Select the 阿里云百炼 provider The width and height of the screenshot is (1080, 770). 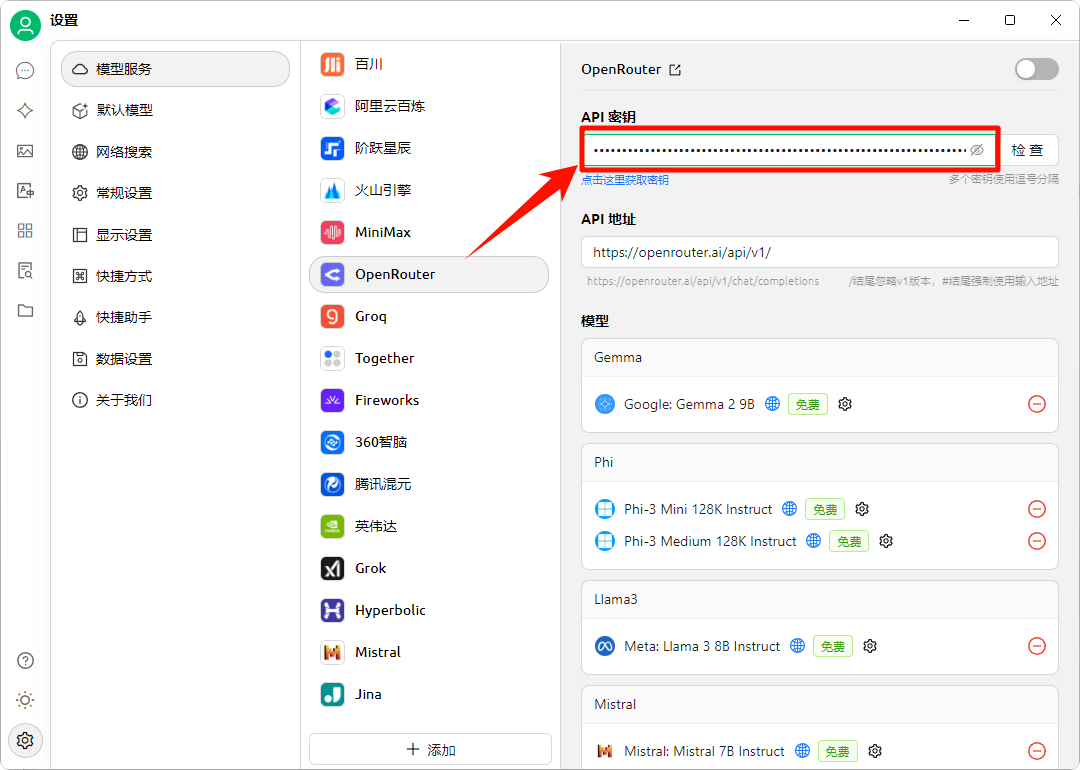[429, 106]
